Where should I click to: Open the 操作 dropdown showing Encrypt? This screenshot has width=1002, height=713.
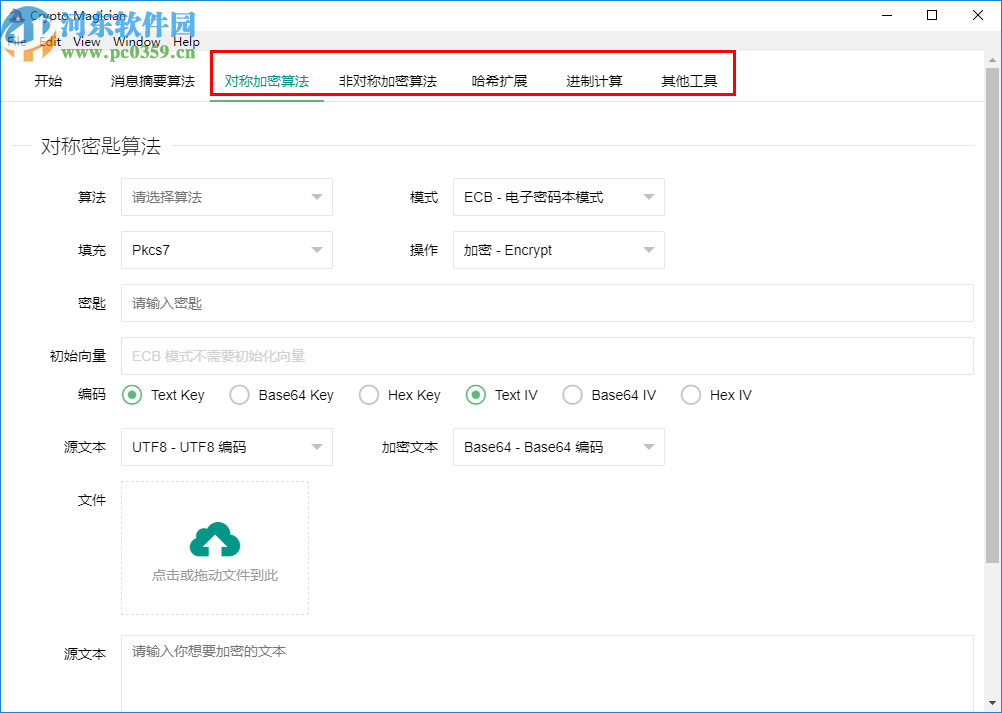tap(558, 250)
